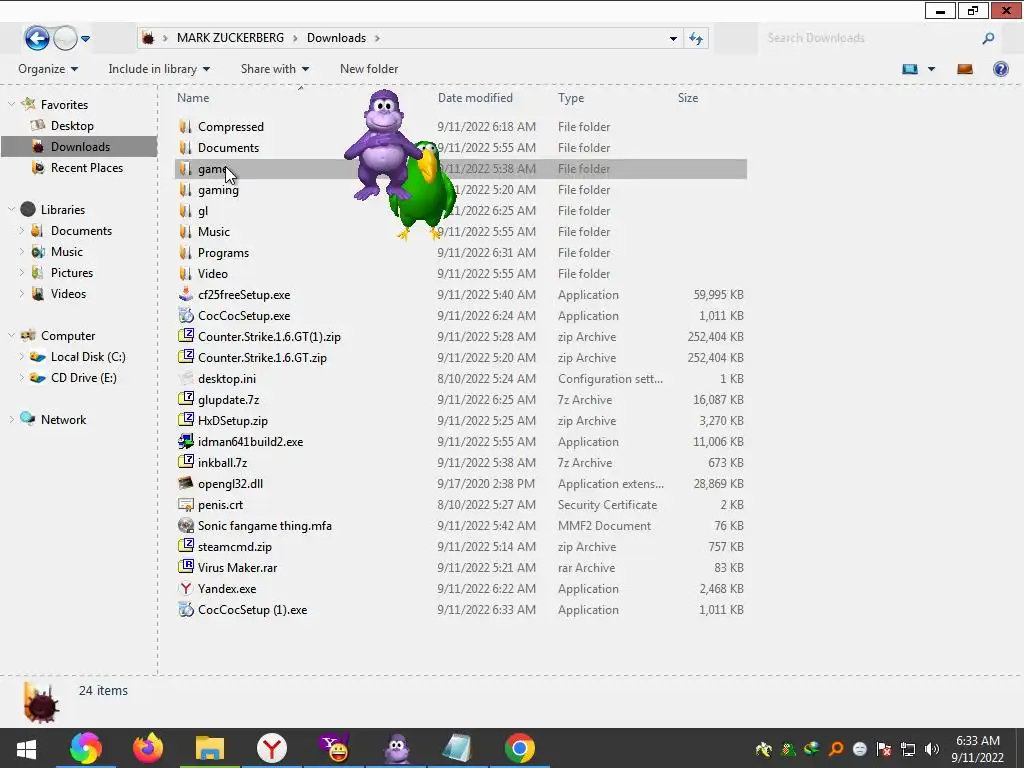Select the inkball.7z file name
The width and height of the screenshot is (1024, 768).
[x=222, y=462]
